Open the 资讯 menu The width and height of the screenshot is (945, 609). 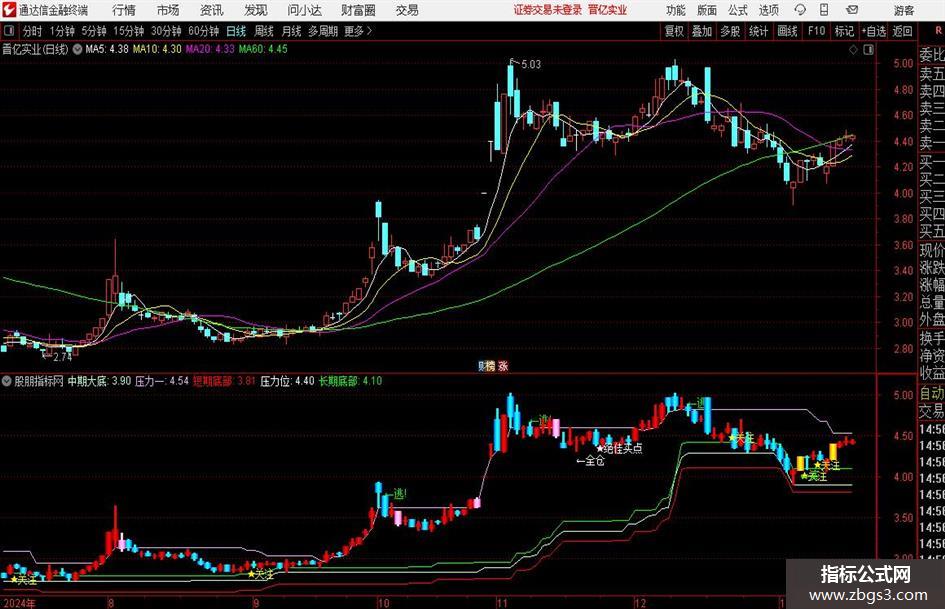tap(212, 10)
